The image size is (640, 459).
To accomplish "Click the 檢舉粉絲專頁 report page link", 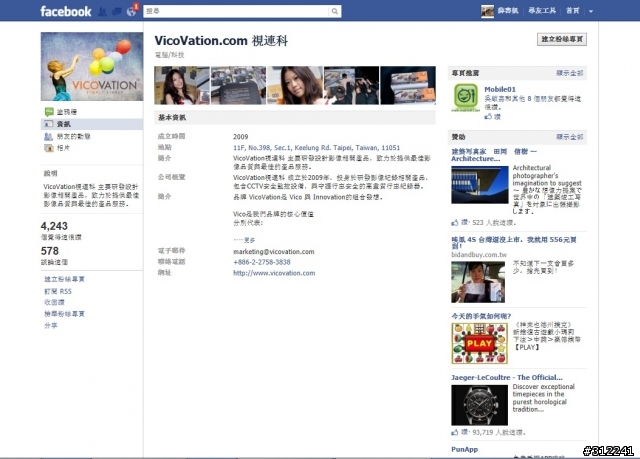I will point(64,314).
